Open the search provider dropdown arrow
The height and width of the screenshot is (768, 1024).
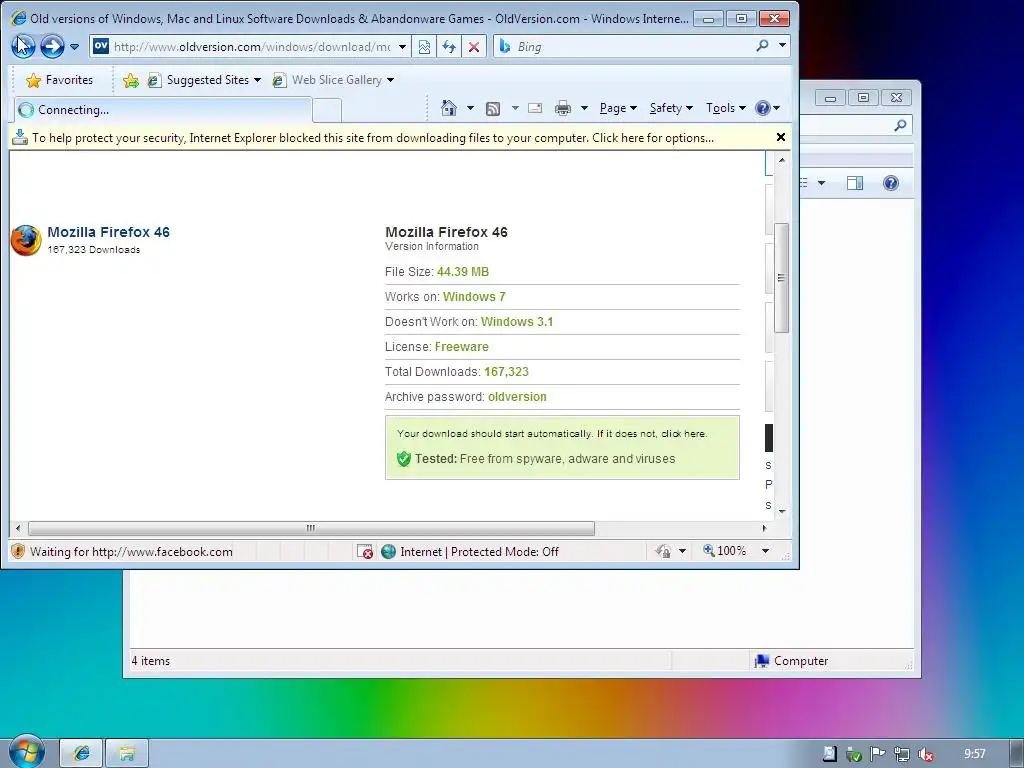point(782,46)
